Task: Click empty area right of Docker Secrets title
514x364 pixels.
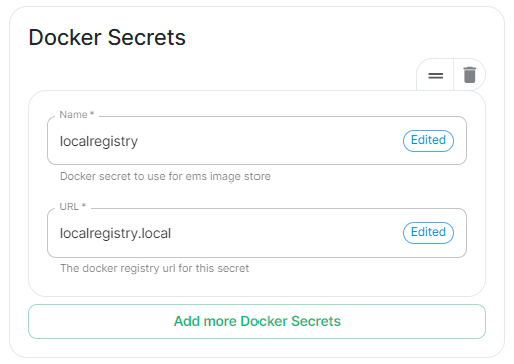Action: 333,37
